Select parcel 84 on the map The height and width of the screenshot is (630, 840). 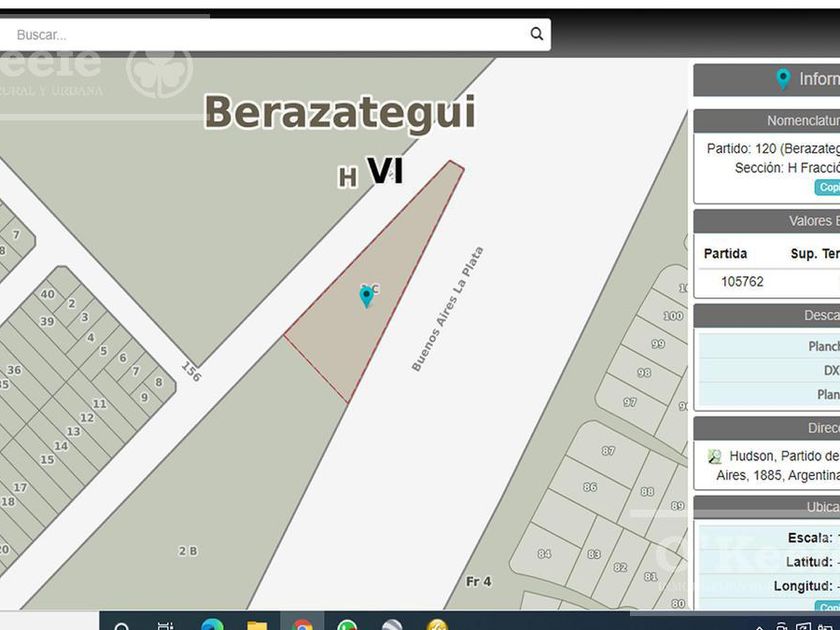[544, 554]
